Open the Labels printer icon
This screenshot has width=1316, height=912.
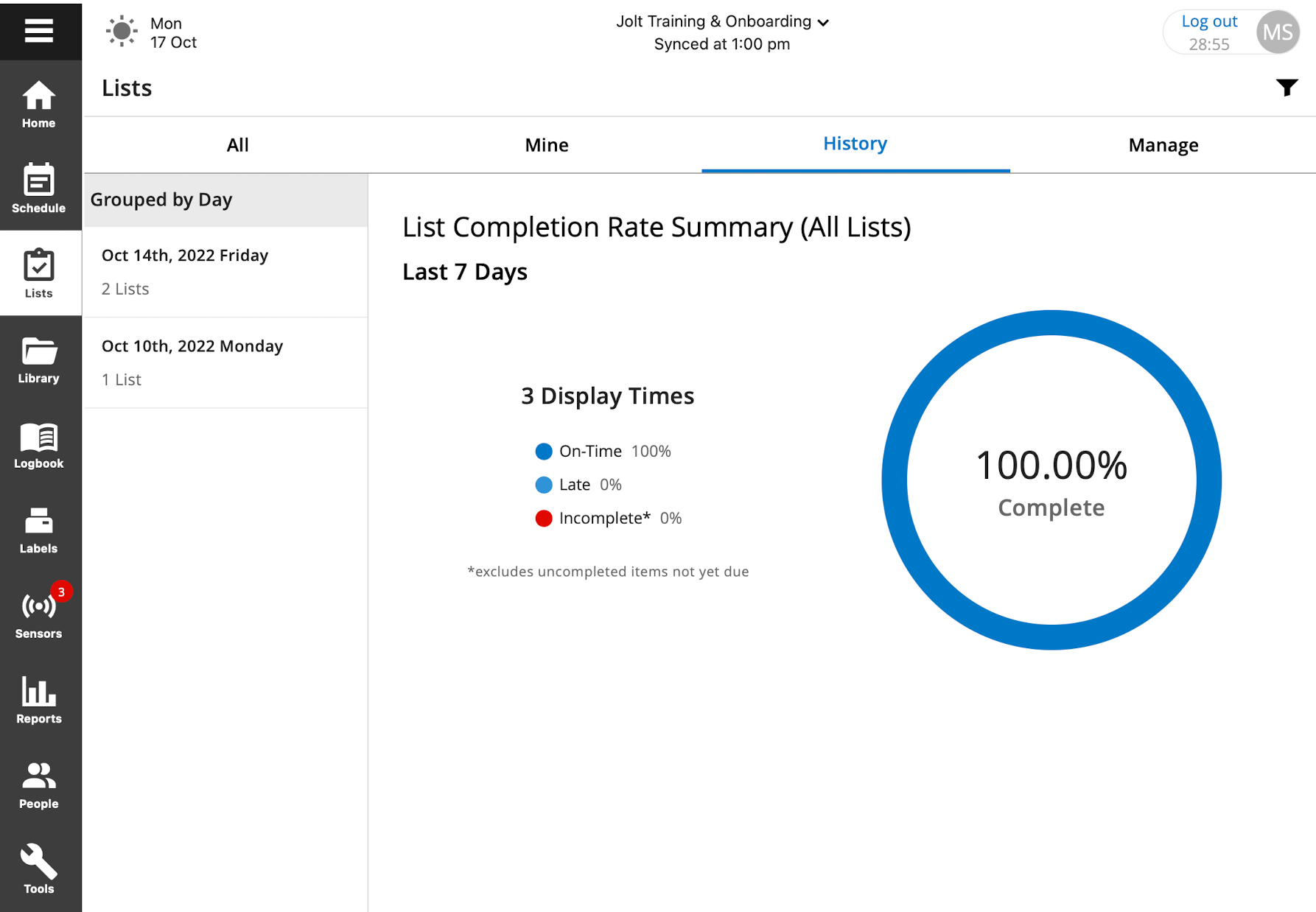pos(39,530)
